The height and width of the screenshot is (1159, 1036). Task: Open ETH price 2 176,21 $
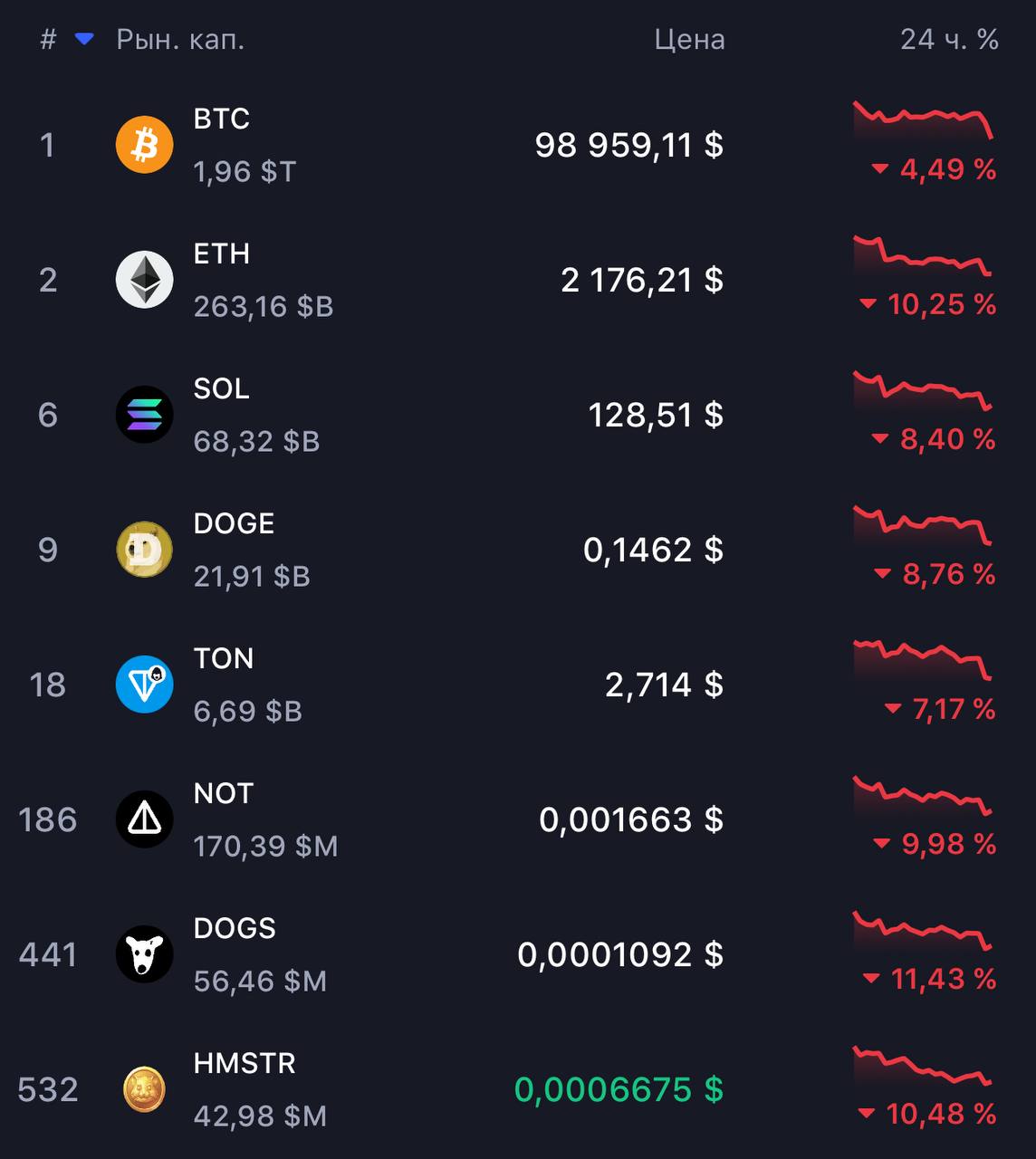(641, 280)
